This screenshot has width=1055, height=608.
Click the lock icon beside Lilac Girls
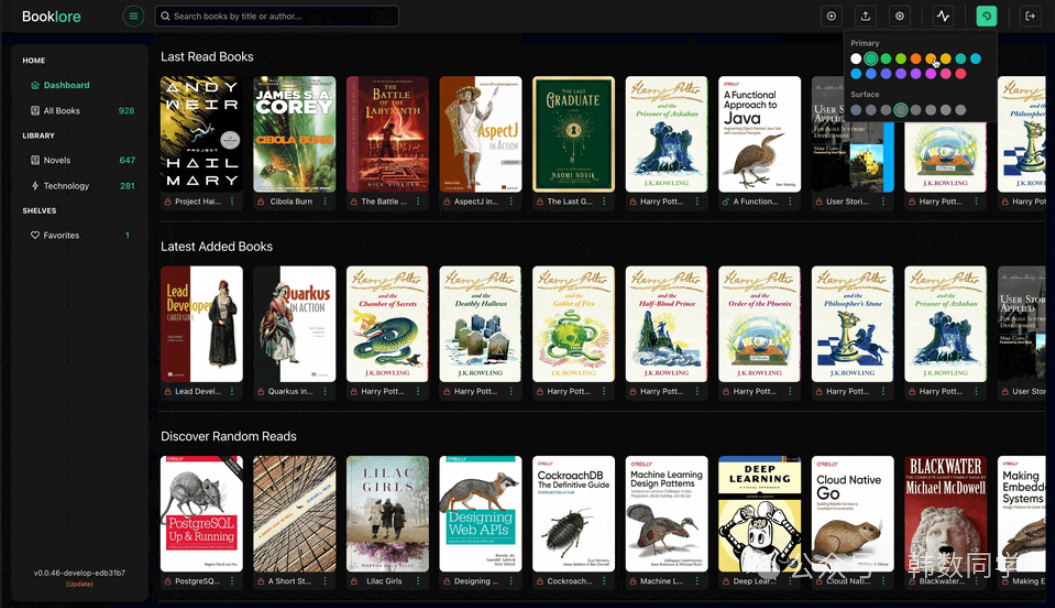(x=353, y=581)
